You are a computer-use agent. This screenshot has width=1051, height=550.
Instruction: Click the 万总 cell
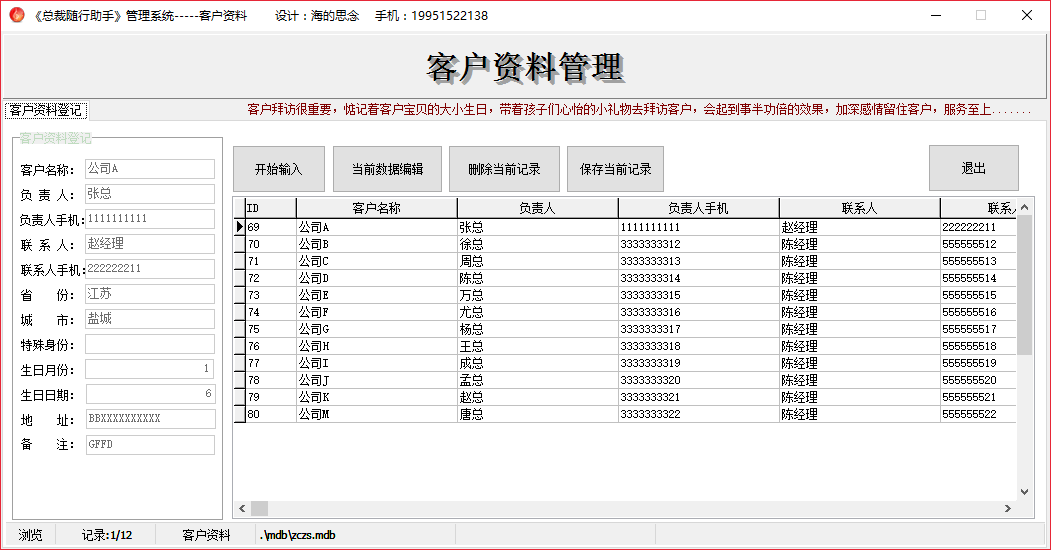(x=538, y=295)
